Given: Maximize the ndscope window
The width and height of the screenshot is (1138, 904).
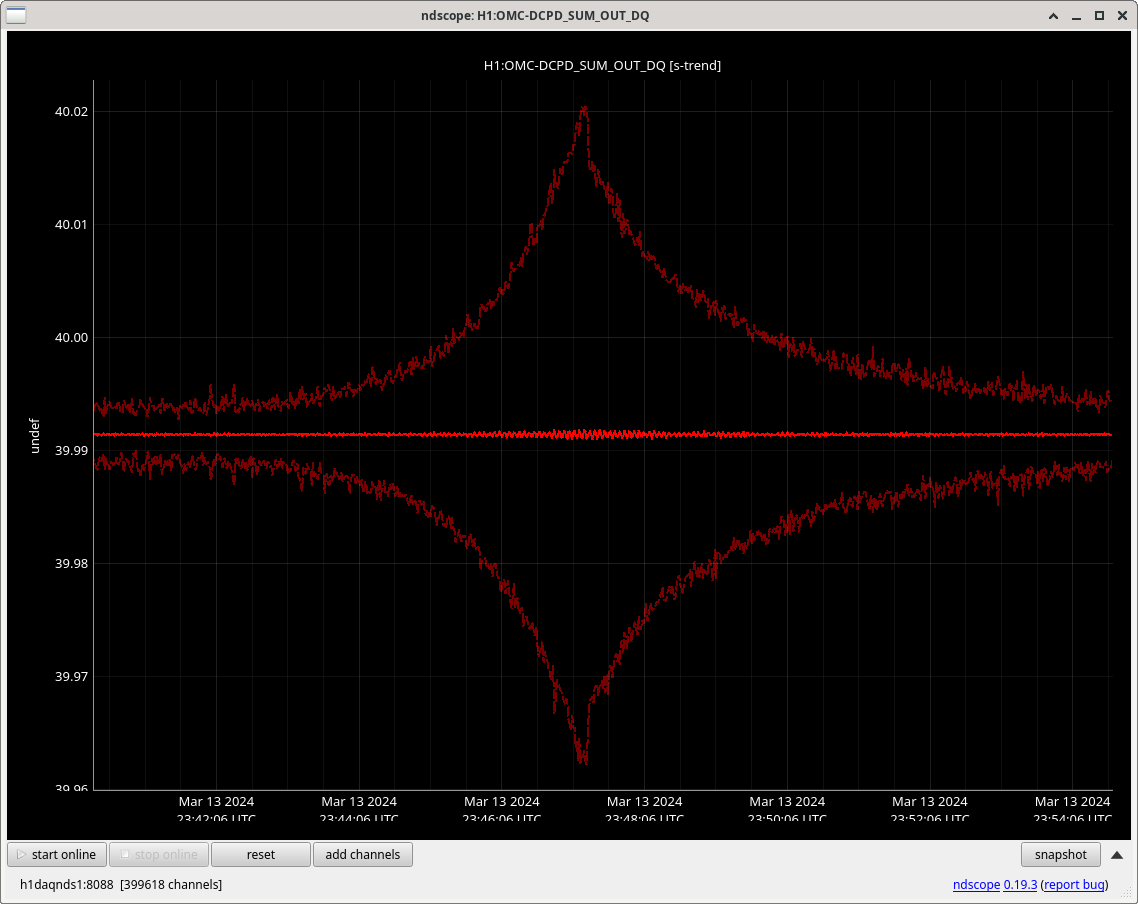Looking at the screenshot, I should pyautogui.click(x=1099, y=15).
